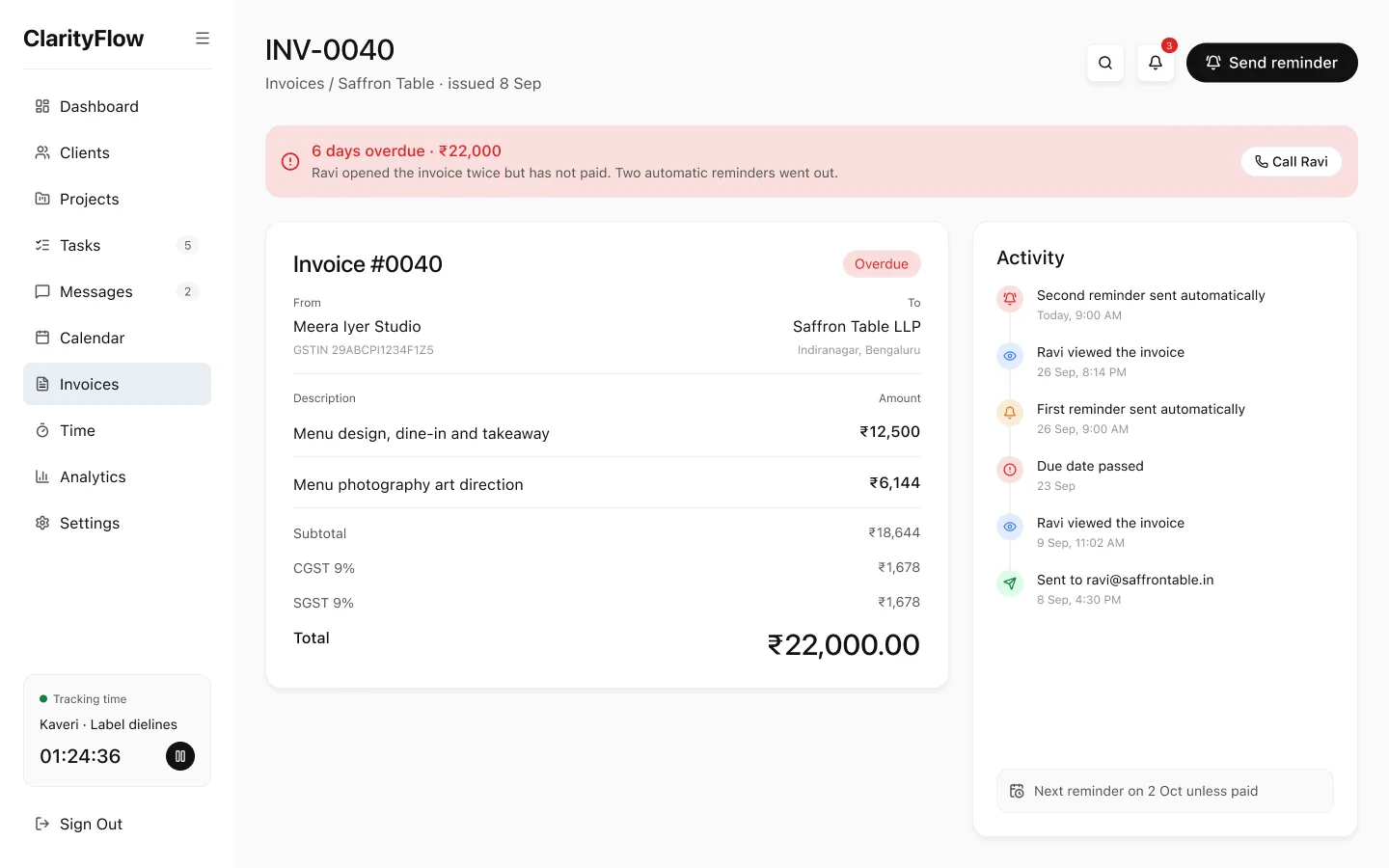Click the Invoices breadcrumb link
Viewport: 1389px width, 868px height.
click(295, 84)
